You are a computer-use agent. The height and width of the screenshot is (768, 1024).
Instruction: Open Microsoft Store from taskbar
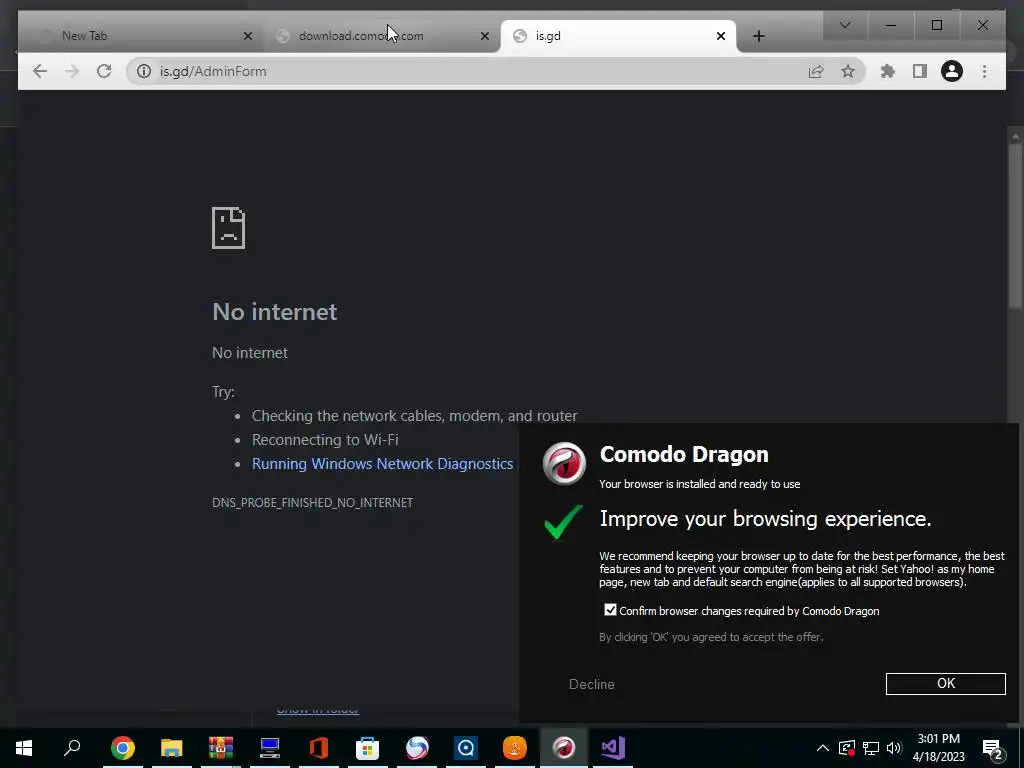click(x=368, y=748)
